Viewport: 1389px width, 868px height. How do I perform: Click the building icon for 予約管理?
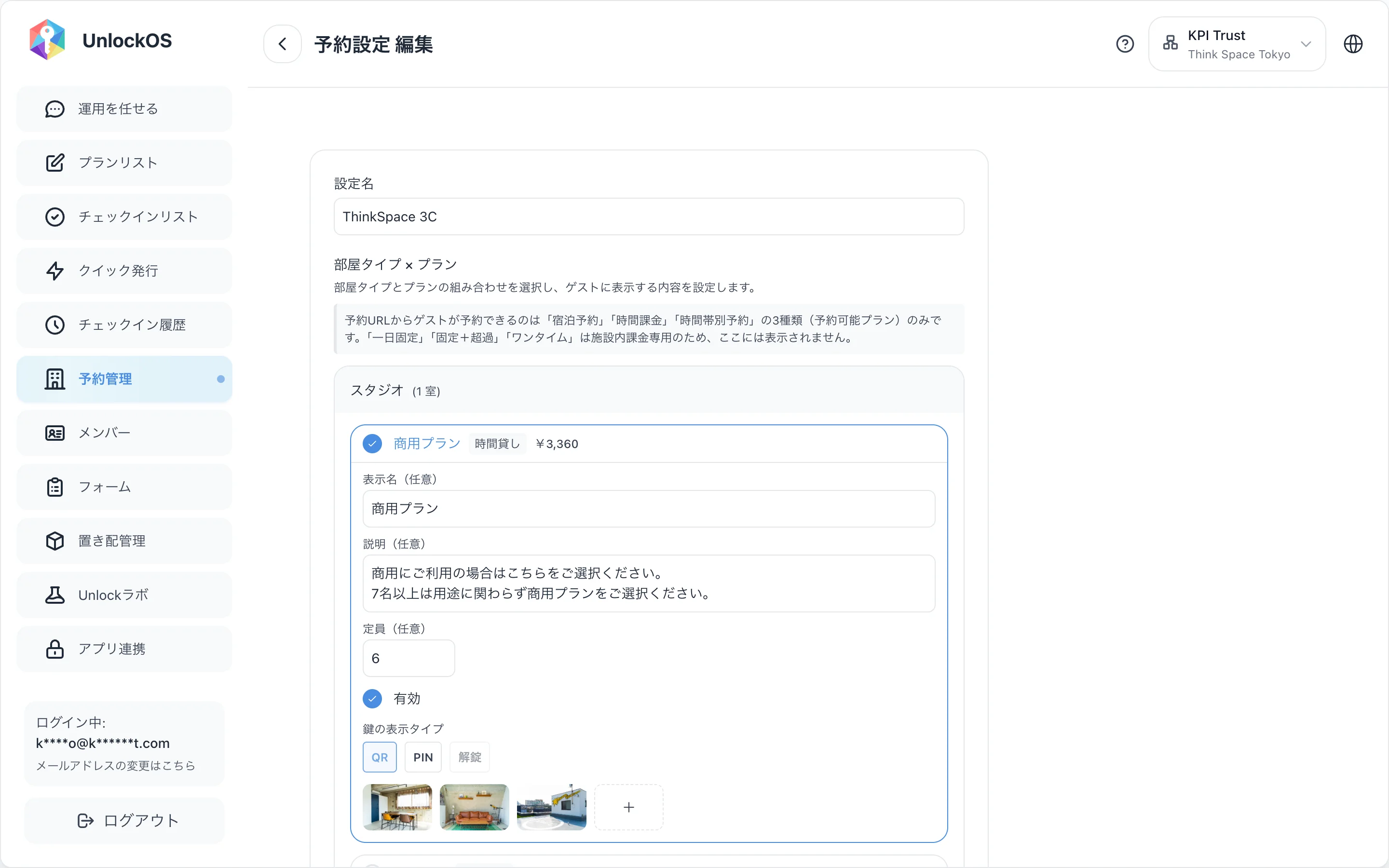54,379
